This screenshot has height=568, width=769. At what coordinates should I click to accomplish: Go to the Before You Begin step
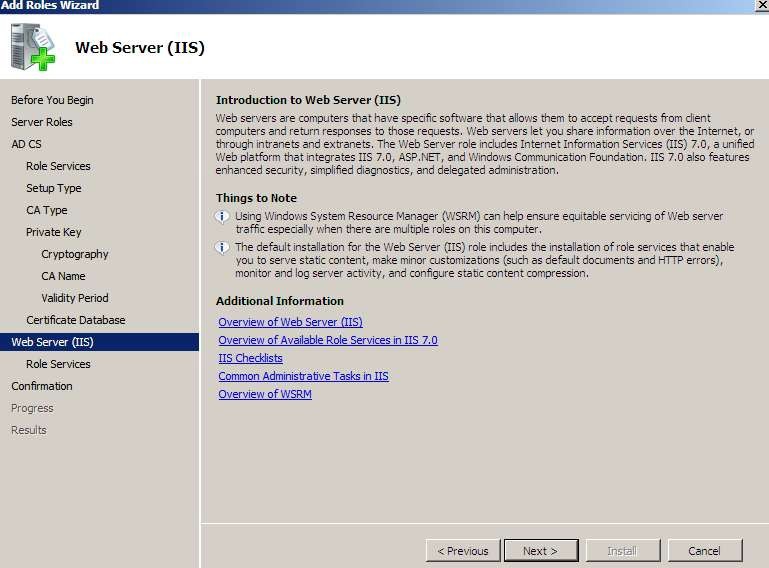pos(52,100)
